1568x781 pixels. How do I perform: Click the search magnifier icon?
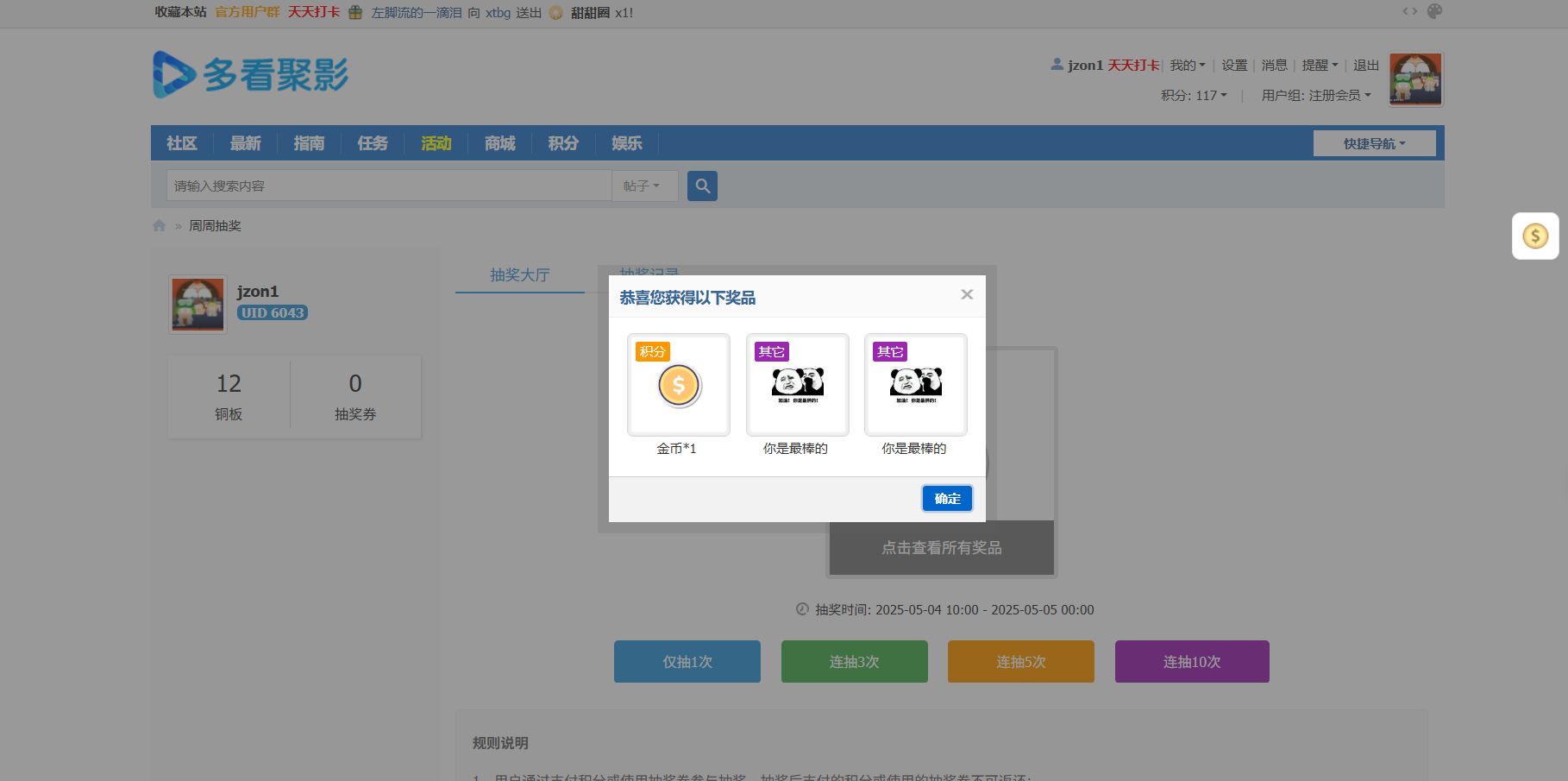pyautogui.click(x=701, y=186)
